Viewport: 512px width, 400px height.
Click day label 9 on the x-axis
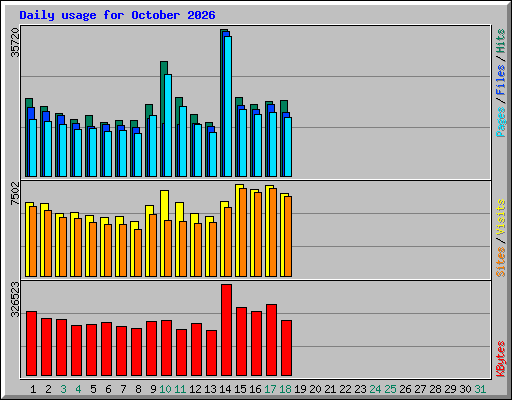[x=153, y=389]
